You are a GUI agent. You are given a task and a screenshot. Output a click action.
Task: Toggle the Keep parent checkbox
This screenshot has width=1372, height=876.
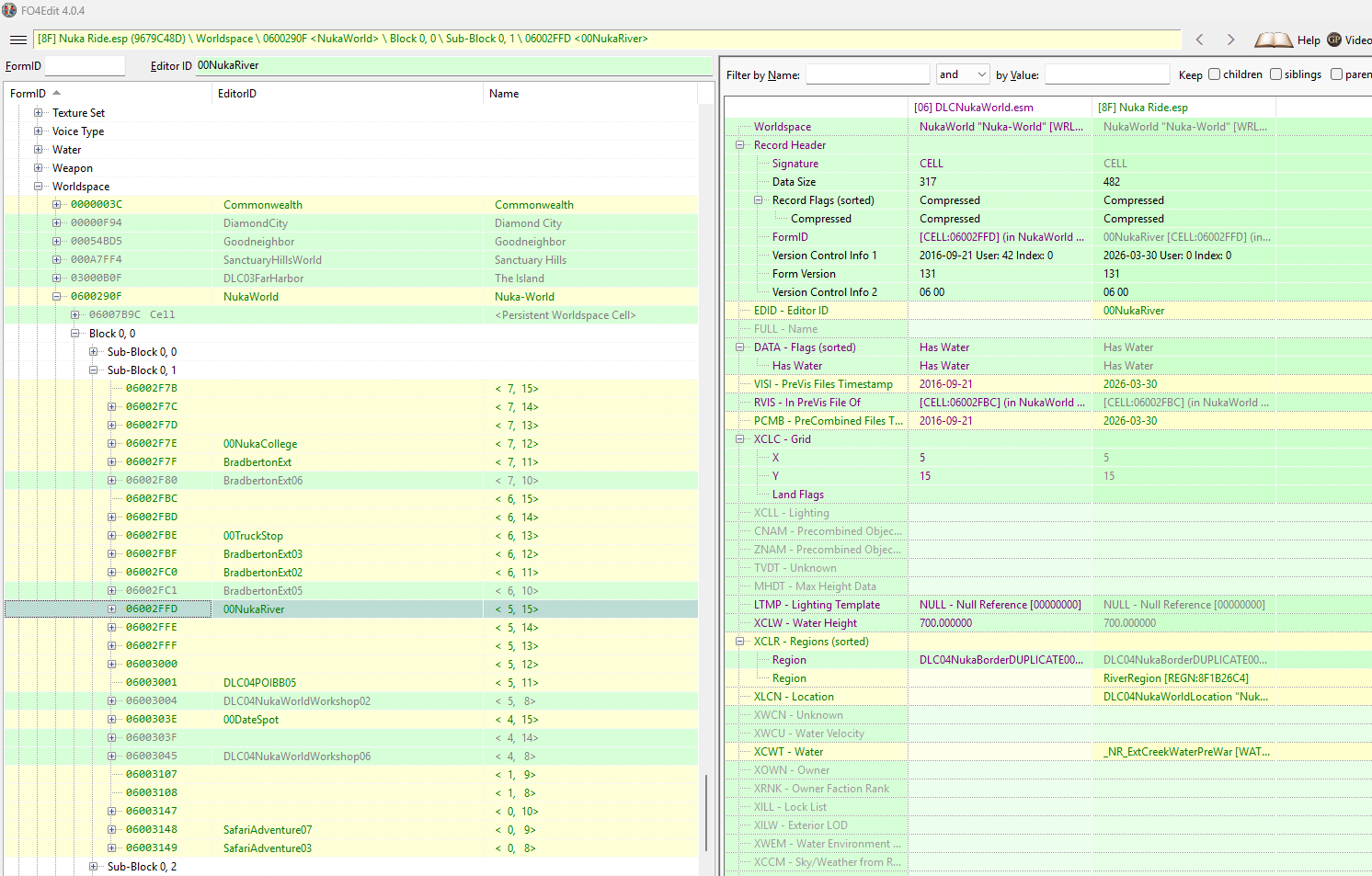pos(1336,74)
